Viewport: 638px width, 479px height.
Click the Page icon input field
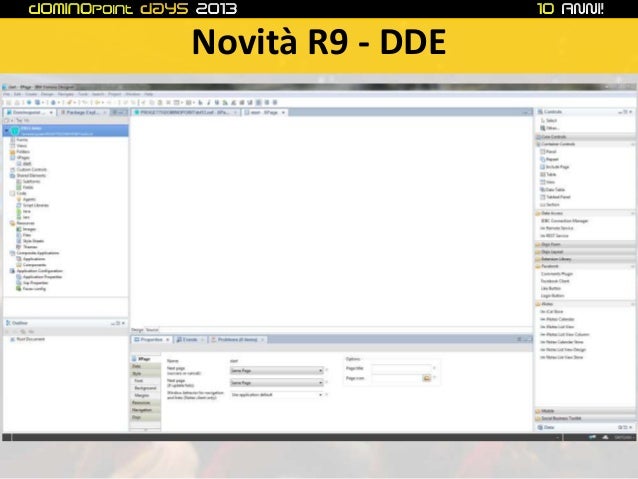coord(397,378)
